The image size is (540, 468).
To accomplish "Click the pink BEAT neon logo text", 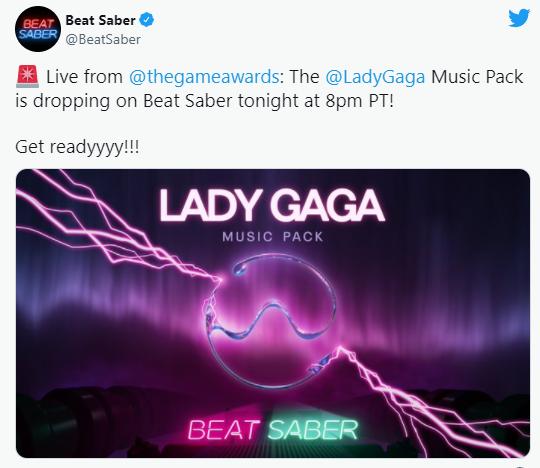I will [x=224, y=430].
